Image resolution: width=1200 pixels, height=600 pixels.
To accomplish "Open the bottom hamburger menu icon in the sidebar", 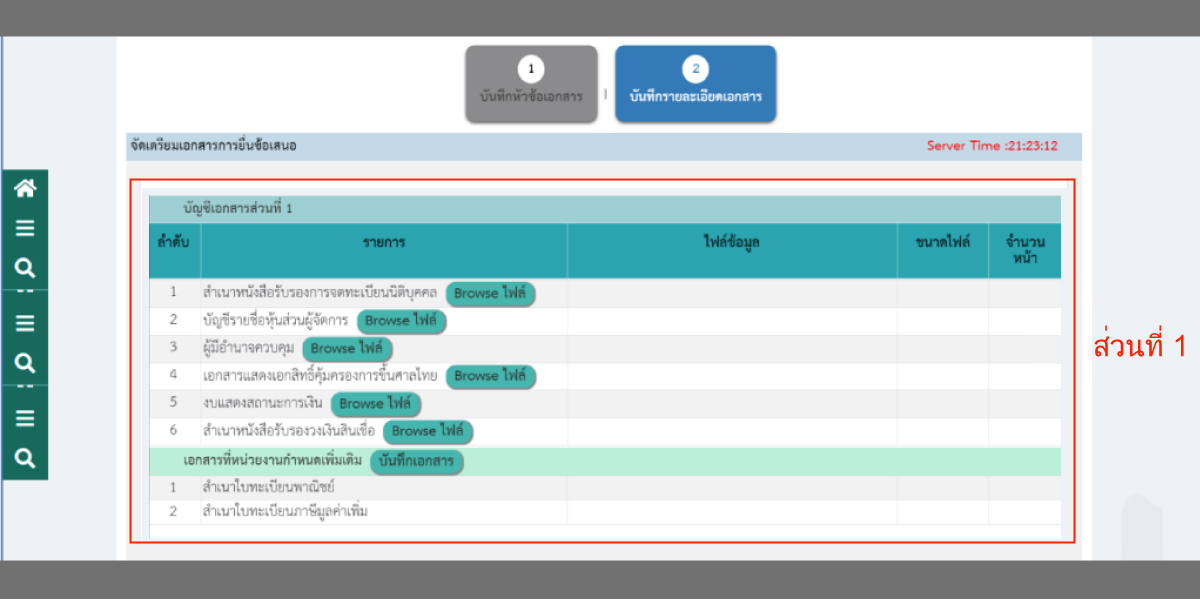I will (x=25, y=418).
